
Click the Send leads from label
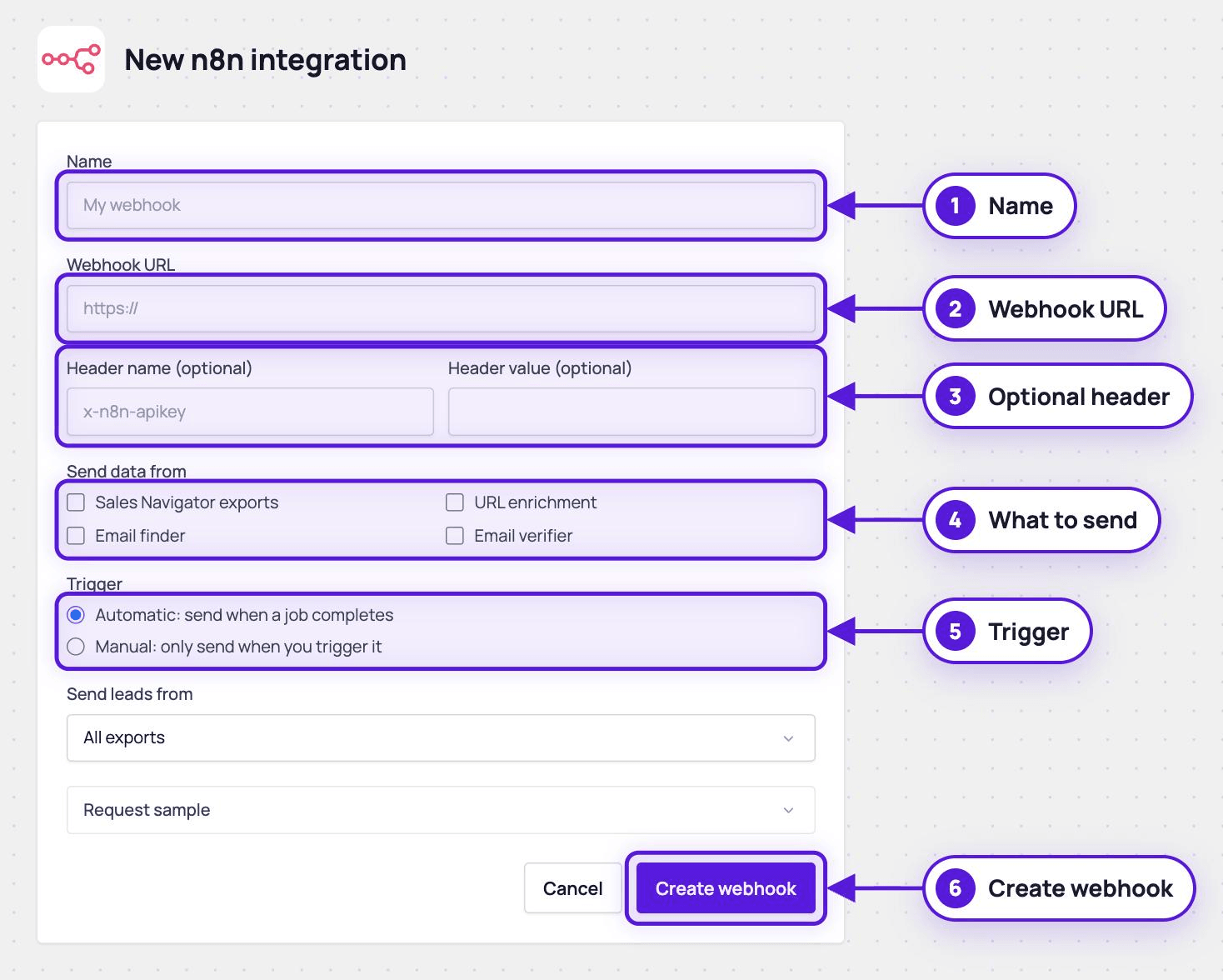point(130,694)
